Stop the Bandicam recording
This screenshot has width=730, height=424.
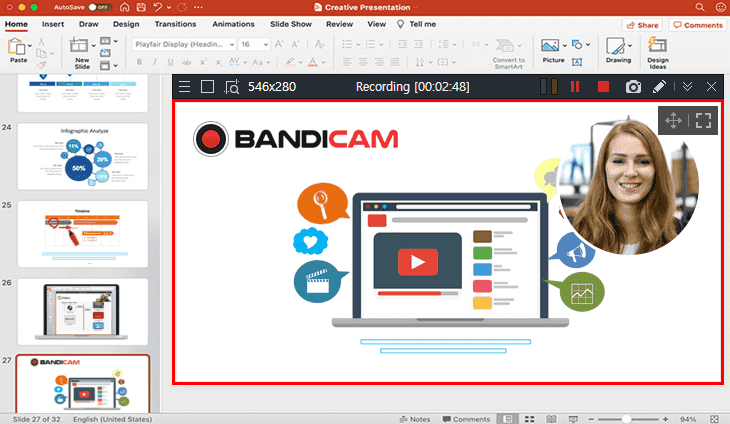[x=603, y=87]
